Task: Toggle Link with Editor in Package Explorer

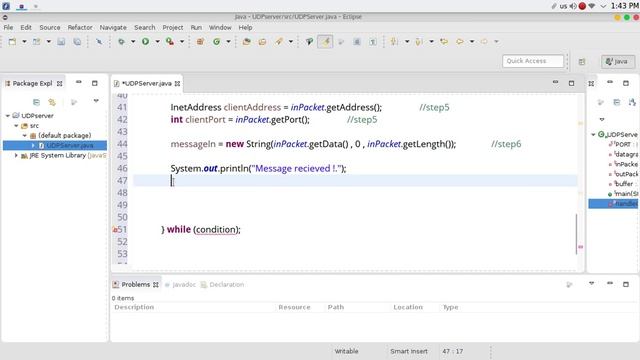Action: coord(52,102)
